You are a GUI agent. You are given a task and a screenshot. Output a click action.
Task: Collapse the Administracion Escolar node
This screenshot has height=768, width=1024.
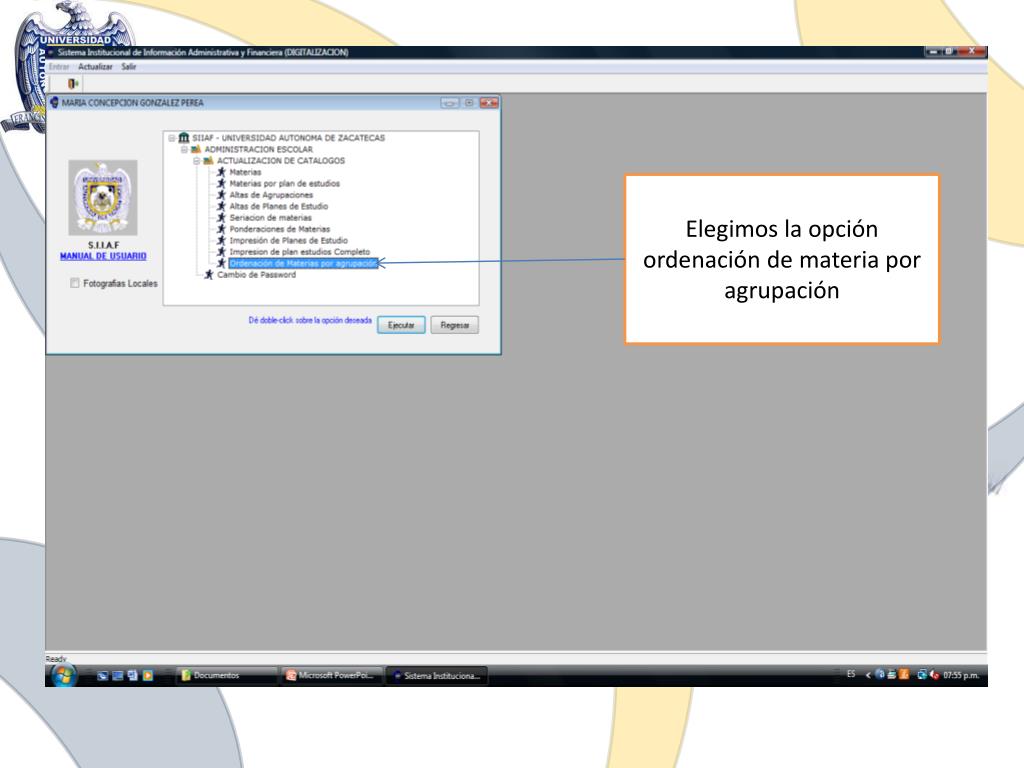pos(185,149)
